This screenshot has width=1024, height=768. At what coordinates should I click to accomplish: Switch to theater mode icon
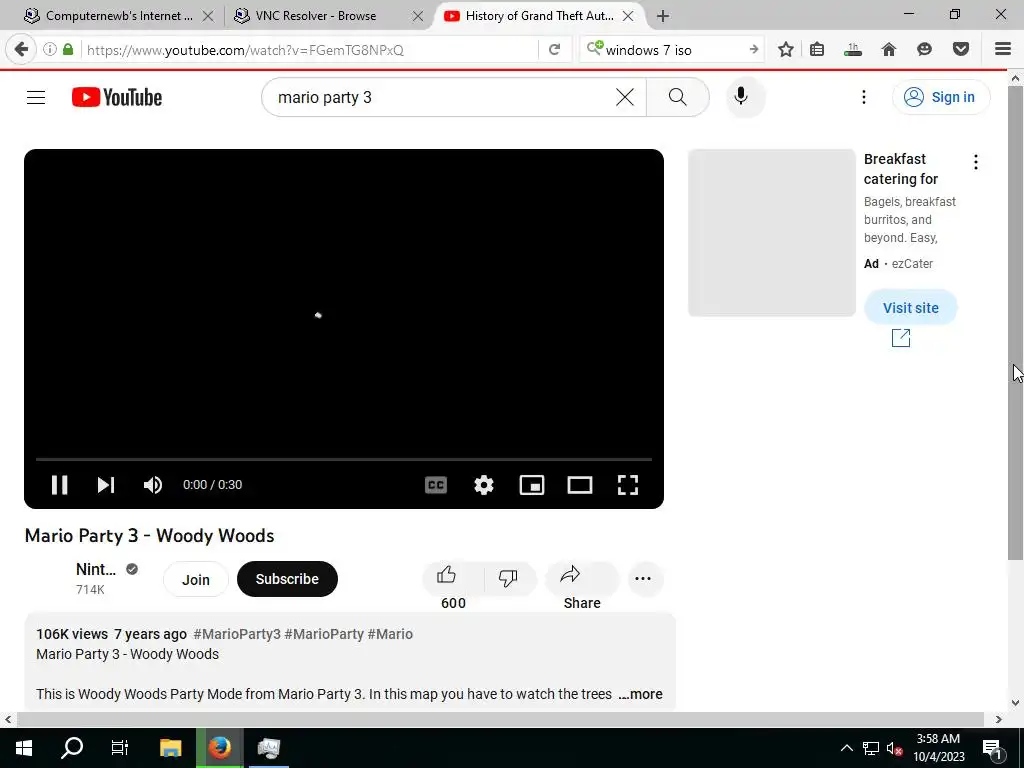click(580, 485)
